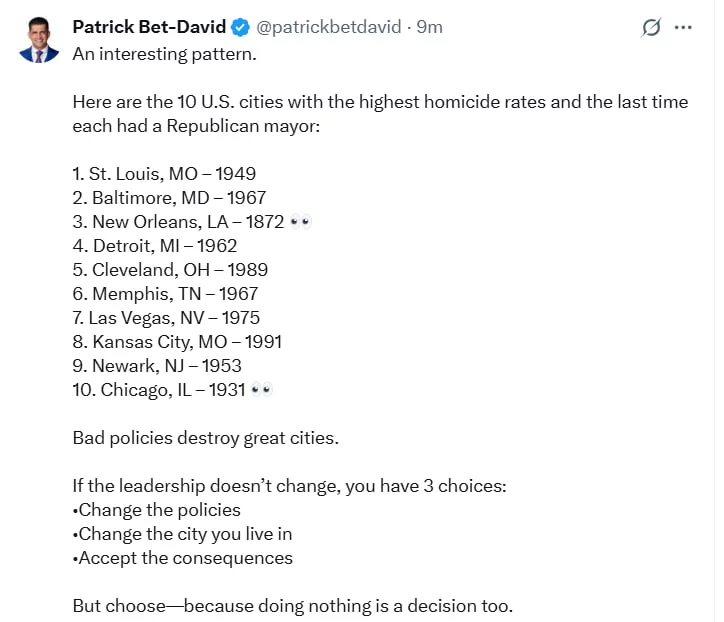Click the @patrickbetdavid handle
Screen dimensions: 724x622
328,27
